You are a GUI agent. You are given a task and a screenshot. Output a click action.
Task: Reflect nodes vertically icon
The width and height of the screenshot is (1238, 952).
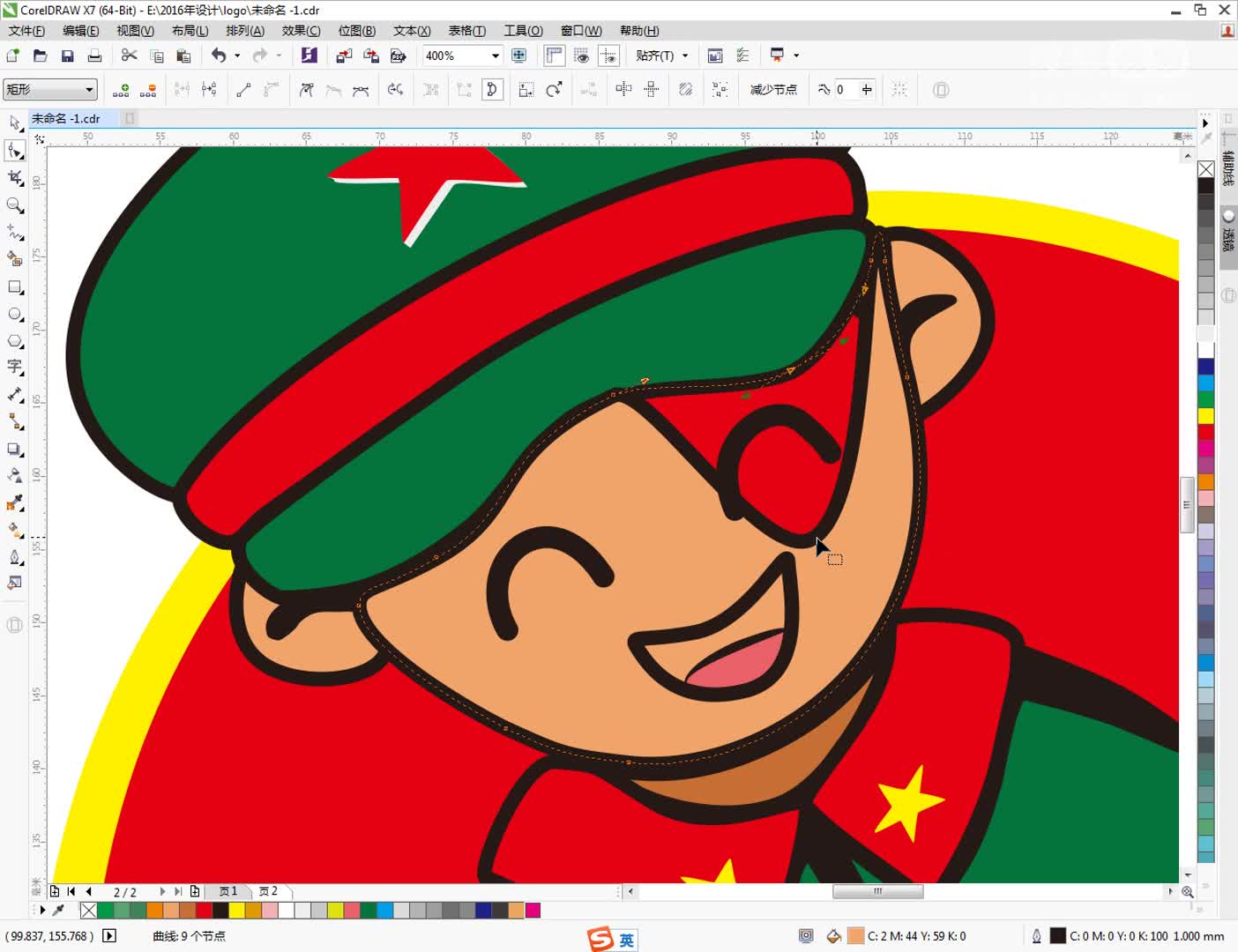(652, 90)
